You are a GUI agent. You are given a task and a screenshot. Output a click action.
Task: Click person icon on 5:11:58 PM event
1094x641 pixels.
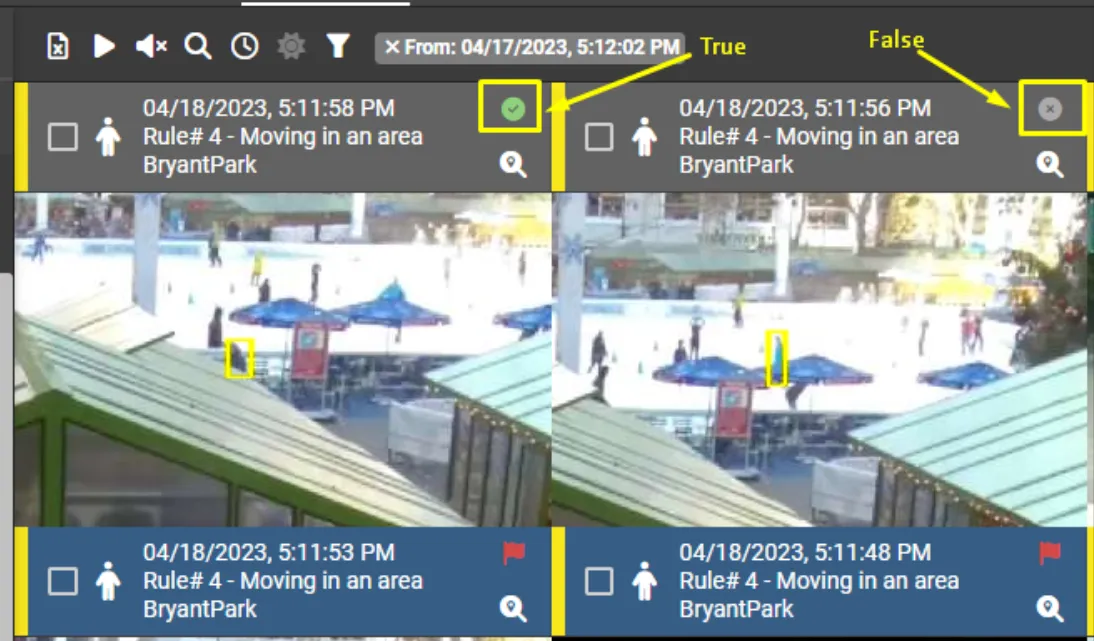[107, 137]
